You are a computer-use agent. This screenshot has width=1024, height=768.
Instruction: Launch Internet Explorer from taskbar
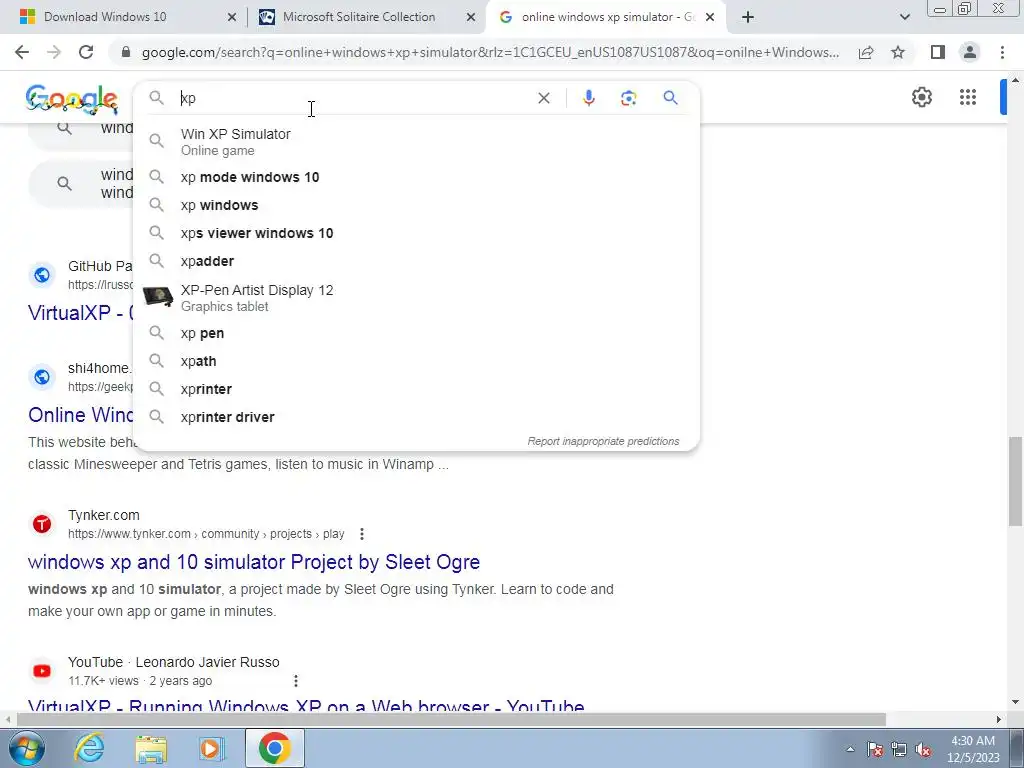tap(89, 748)
